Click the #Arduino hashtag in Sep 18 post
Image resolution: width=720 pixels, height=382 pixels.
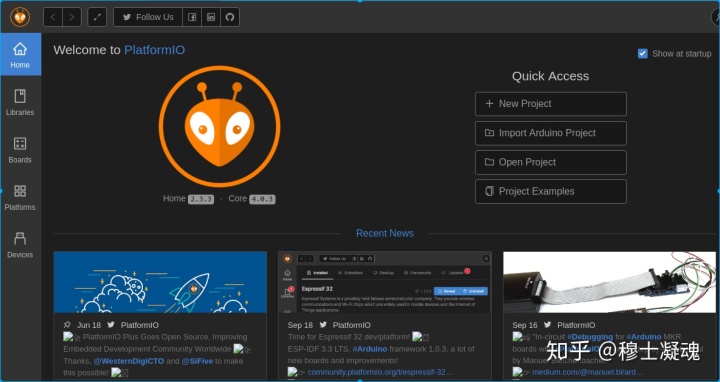[370, 349]
